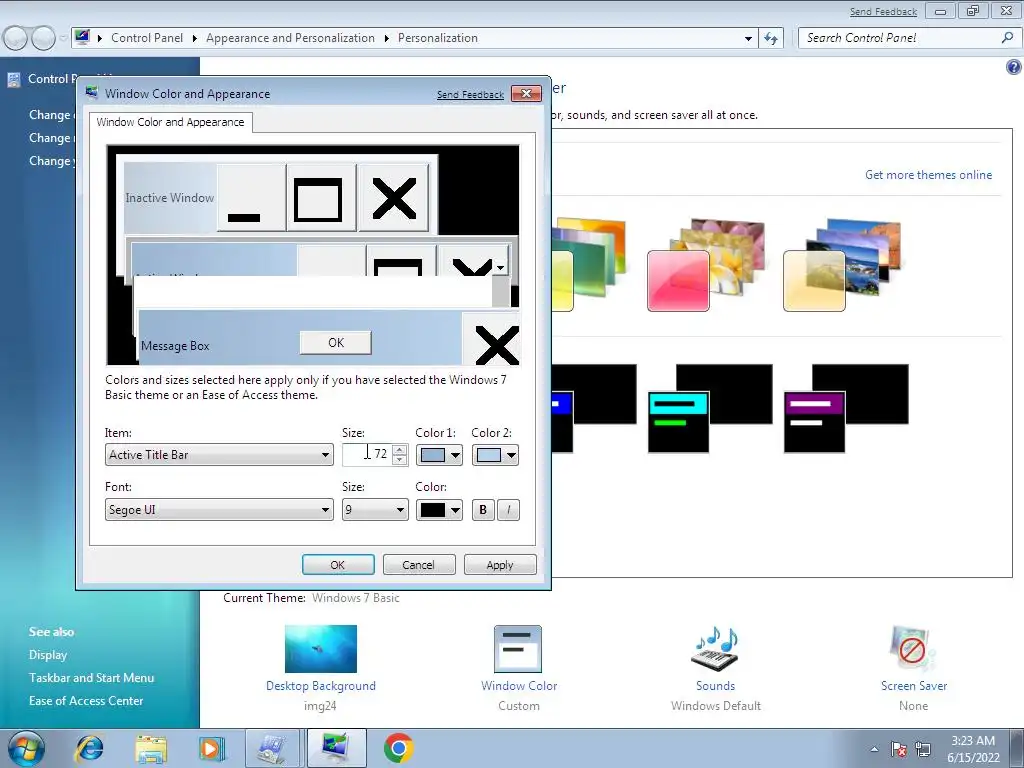Click Personalization breadcrumb
This screenshot has height=768, width=1024.
click(438, 38)
